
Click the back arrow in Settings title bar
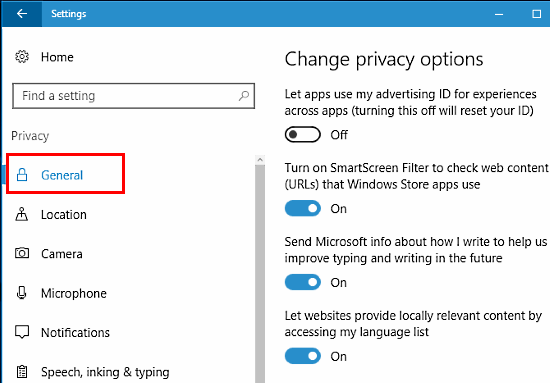[22, 14]
